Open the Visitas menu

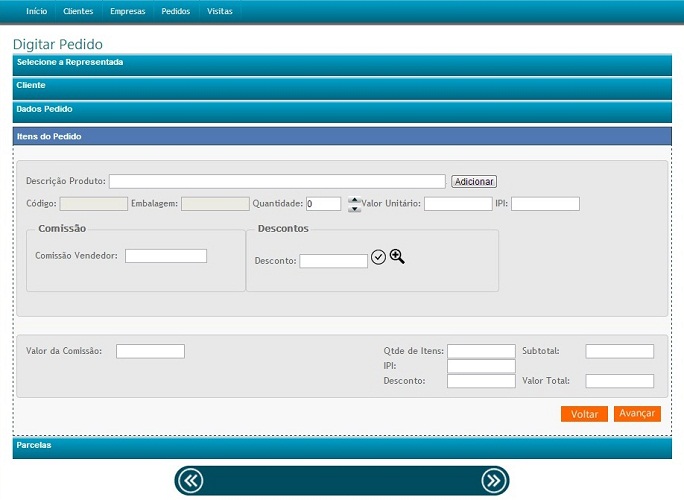219,11
